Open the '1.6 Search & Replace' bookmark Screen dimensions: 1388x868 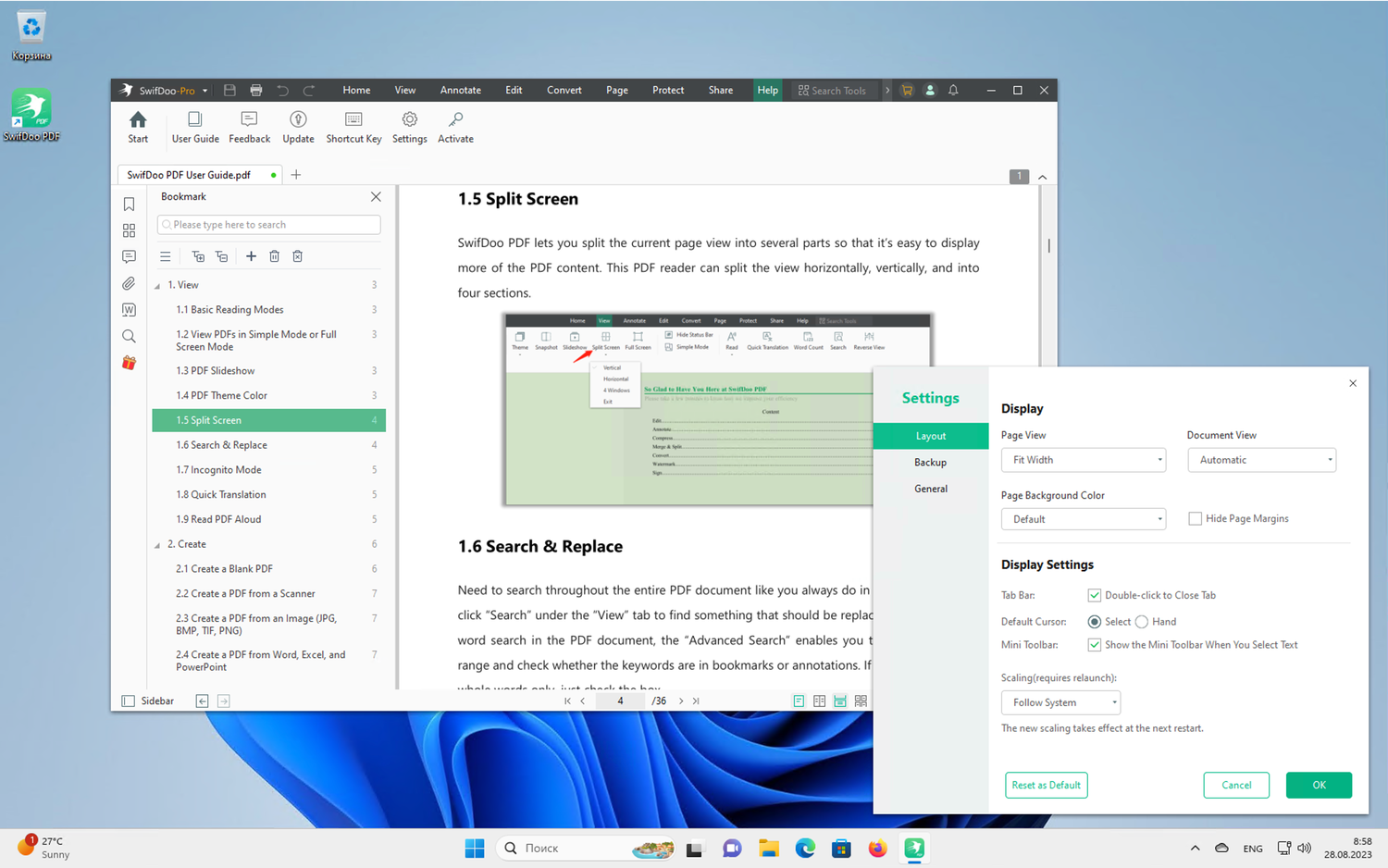tap(269, 445)
